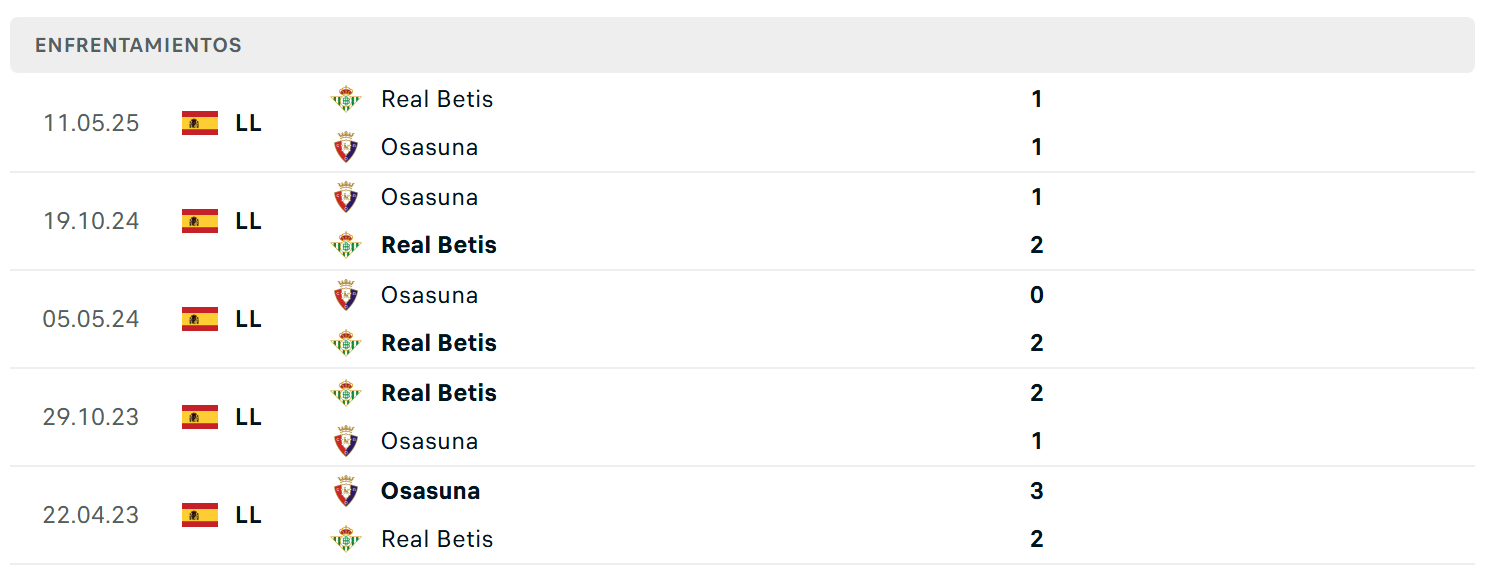1493x587 pixels.
Task: Click Spain flag next to 11.05.25
Action: [200, 123]
